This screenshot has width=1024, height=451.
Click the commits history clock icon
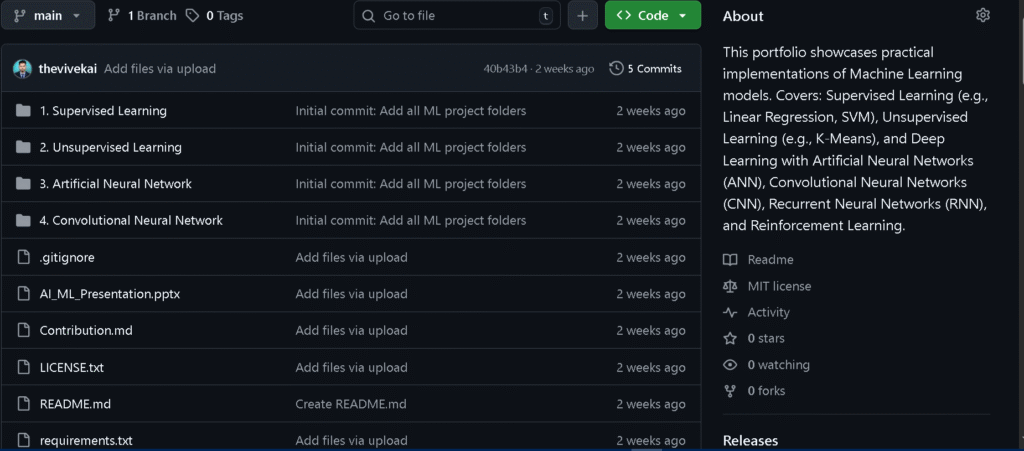(x=616, y=69)
